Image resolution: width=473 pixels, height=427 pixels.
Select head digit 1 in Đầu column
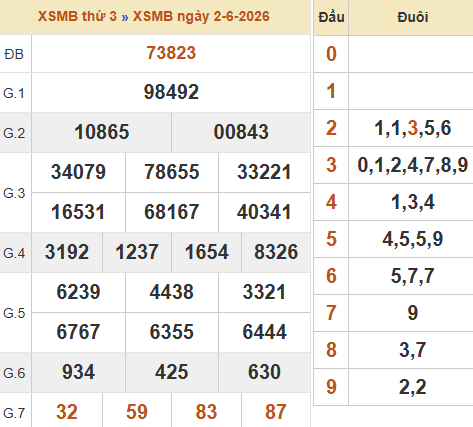[331, 91]
